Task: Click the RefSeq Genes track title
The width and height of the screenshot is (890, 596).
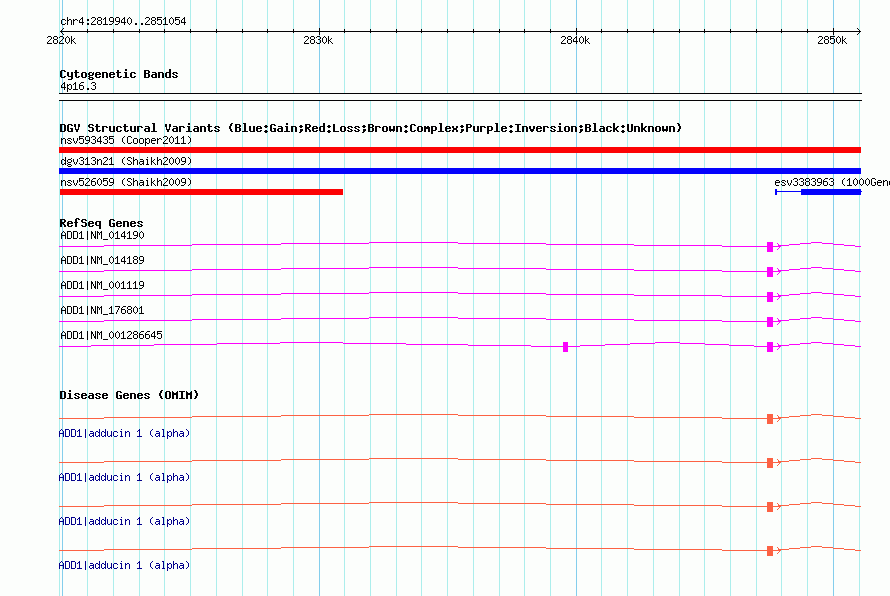Action: [102, 223]
